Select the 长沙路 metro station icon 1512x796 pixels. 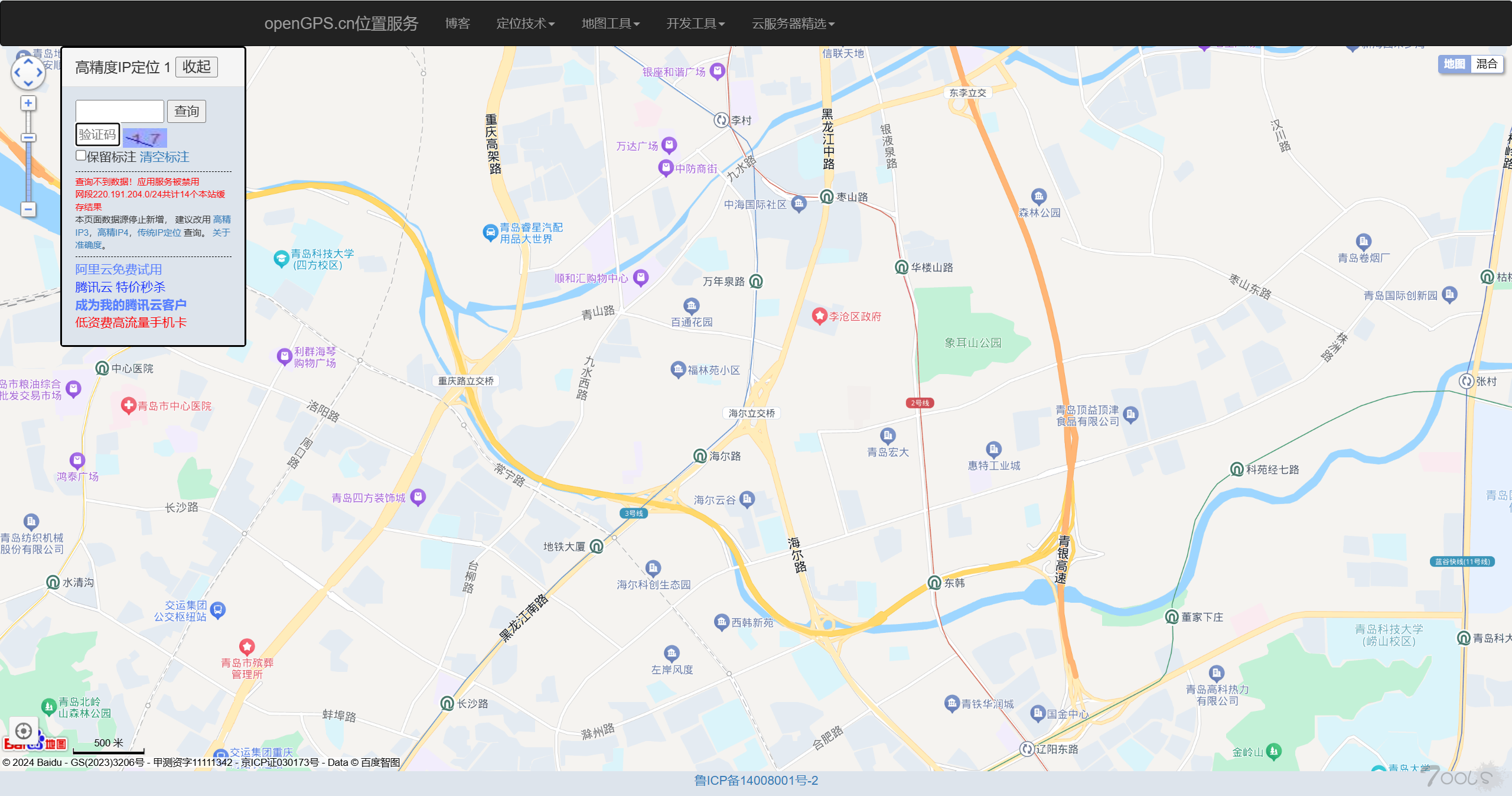[447, 703]
